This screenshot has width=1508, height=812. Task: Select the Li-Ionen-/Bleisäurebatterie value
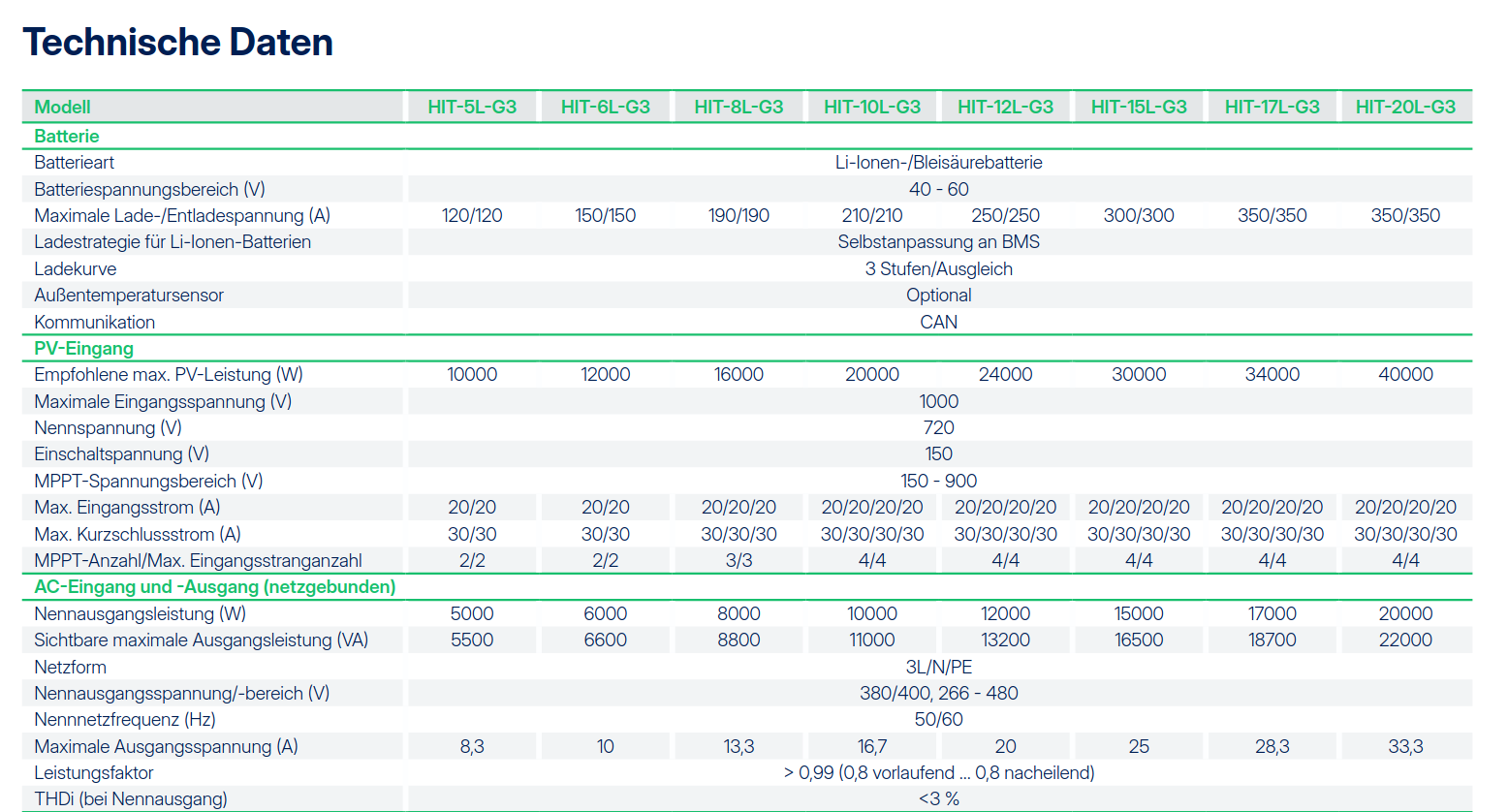(938, 163)
